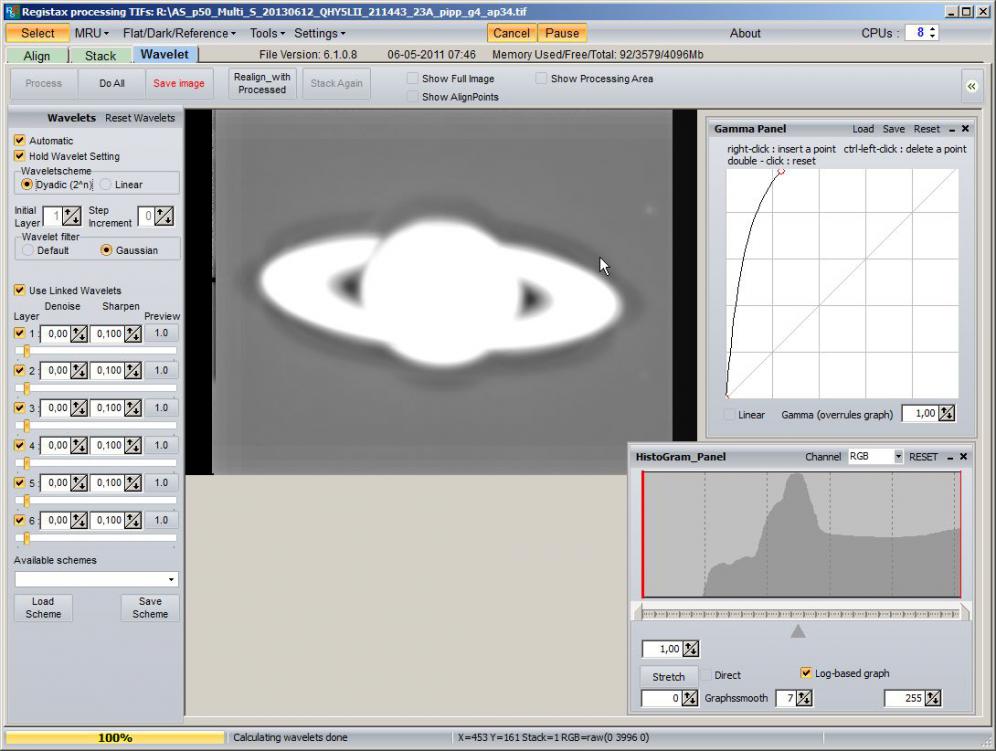
Task: Adjust Layer 2 Sharpen spinner icon
Action: pyautogui.click(x=133, y=370)
